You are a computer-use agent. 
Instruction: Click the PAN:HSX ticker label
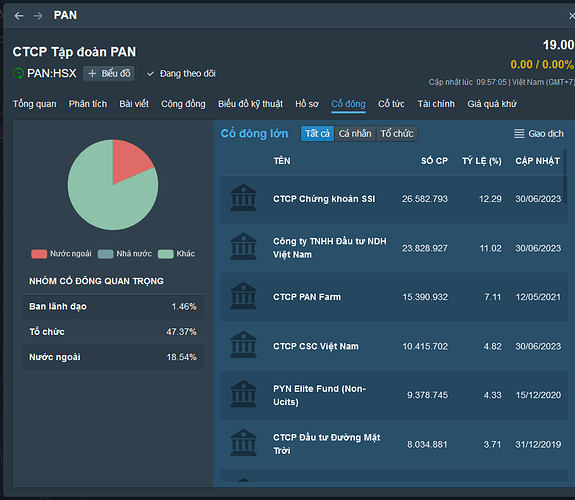[x=52, y=73]
